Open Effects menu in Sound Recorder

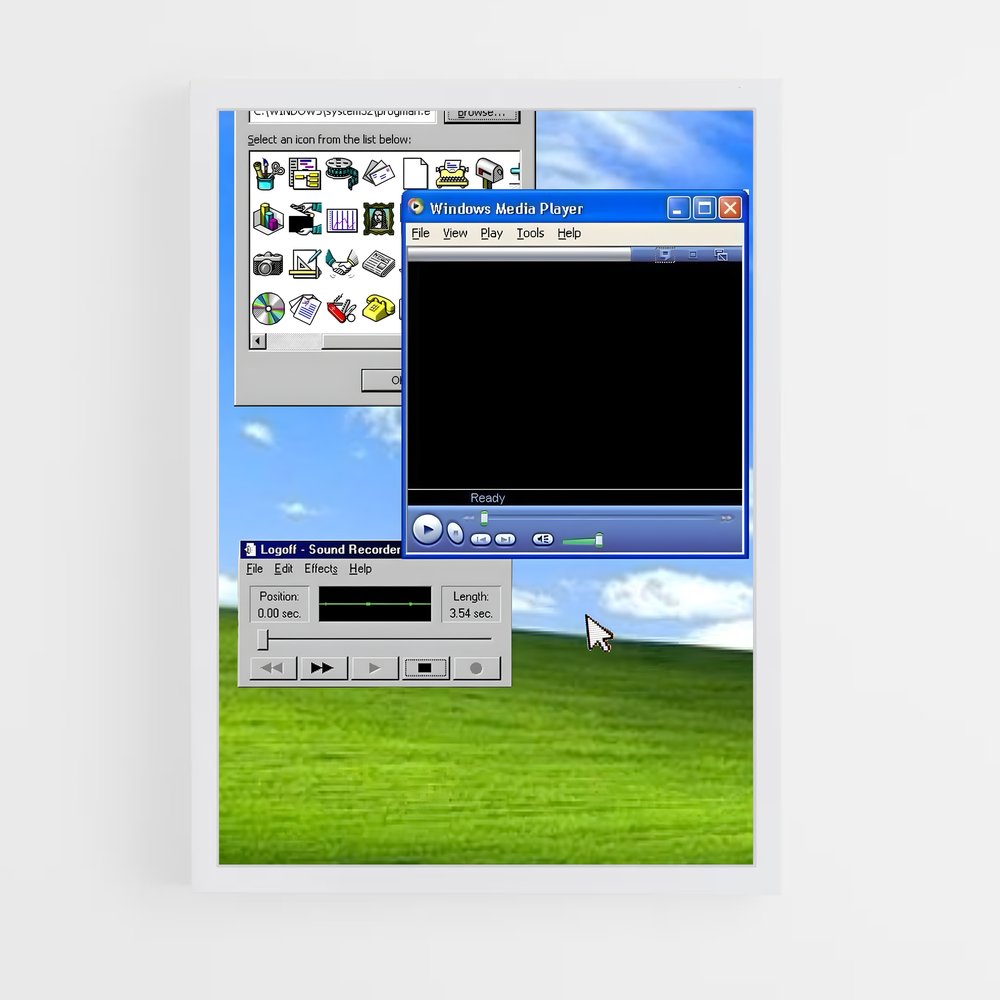321,569
